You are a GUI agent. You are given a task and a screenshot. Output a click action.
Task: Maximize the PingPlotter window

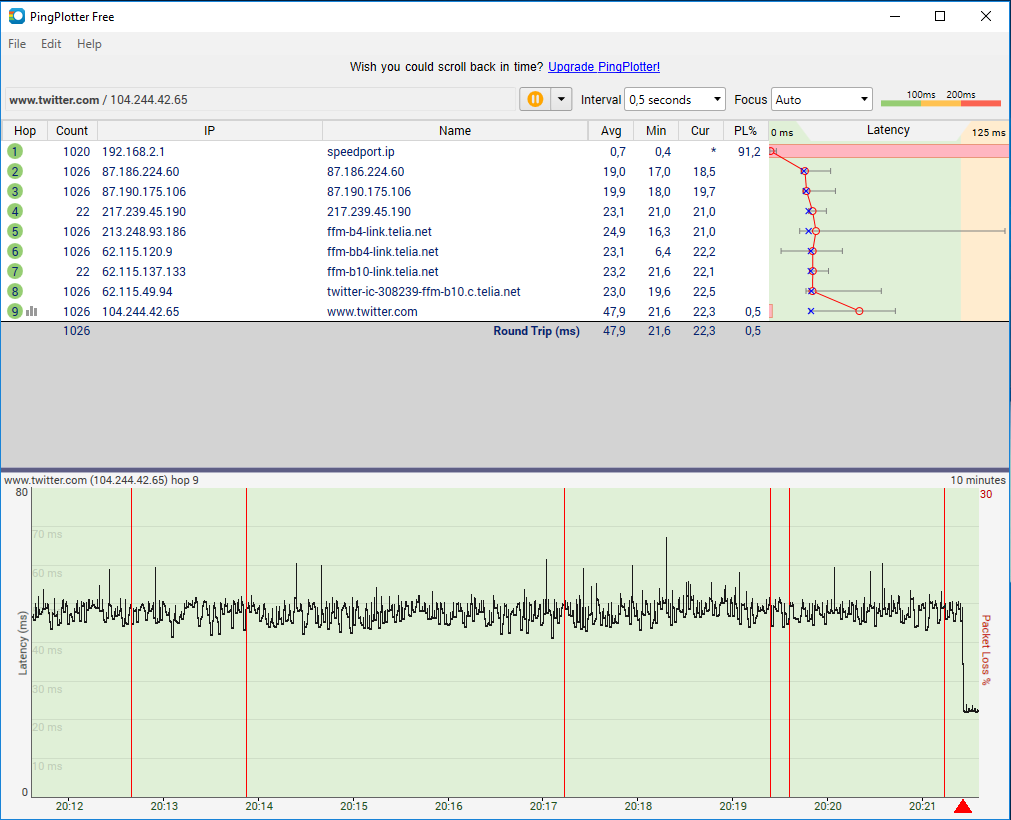point(940,16)
